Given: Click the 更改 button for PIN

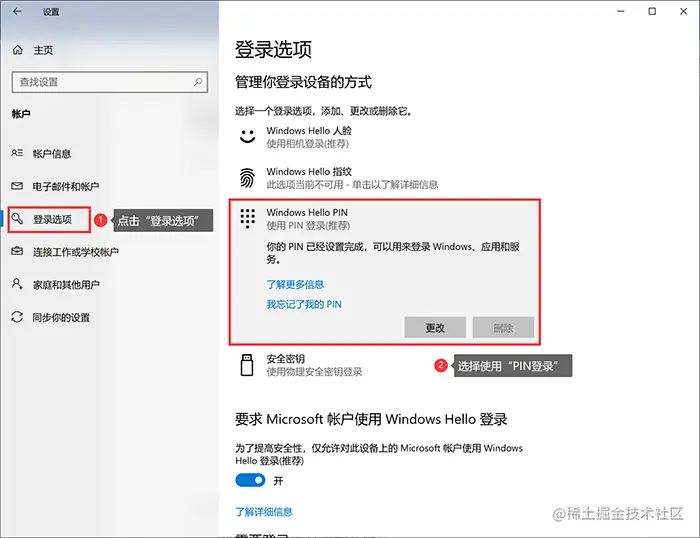Looking at the screenshot, I should tap(435, 328).
